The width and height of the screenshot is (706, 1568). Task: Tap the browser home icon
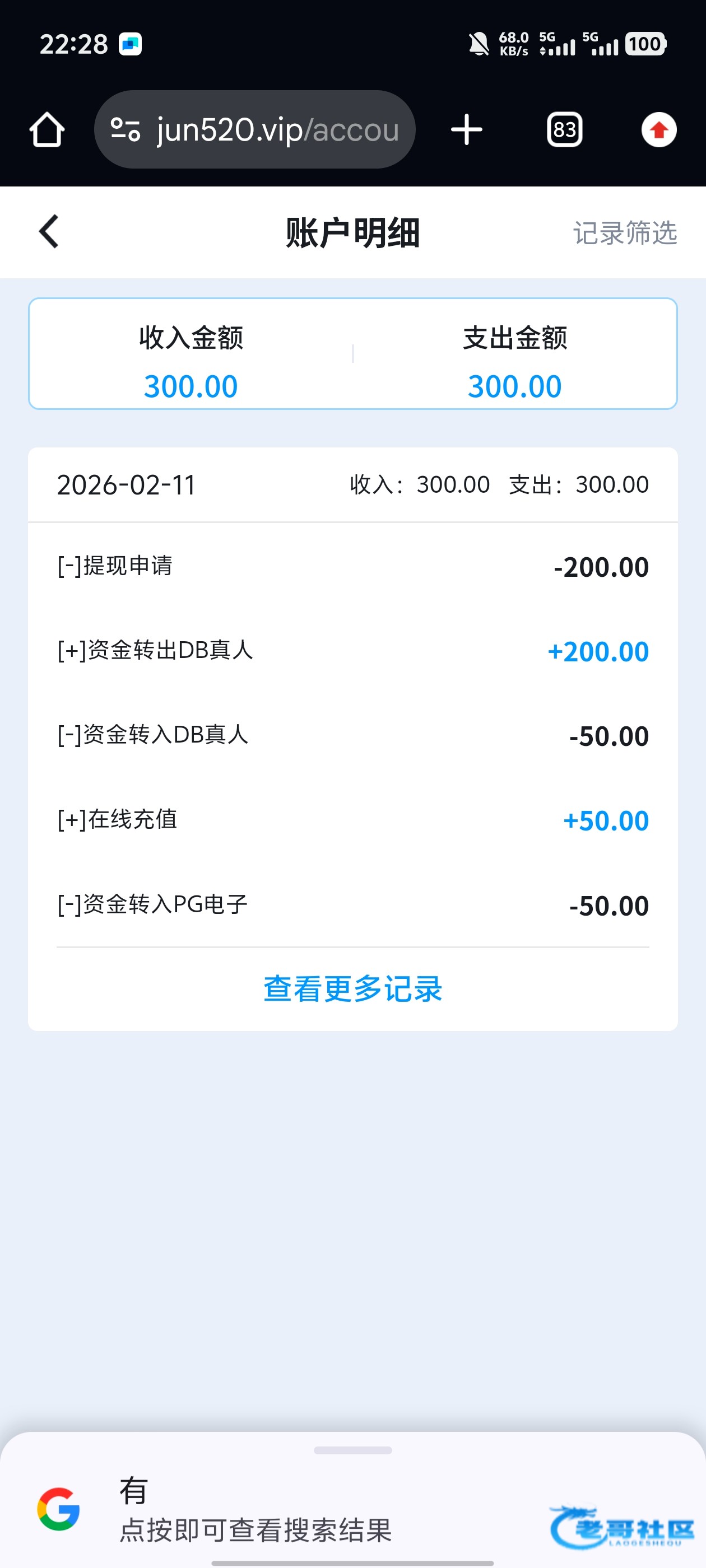[47, 130]
